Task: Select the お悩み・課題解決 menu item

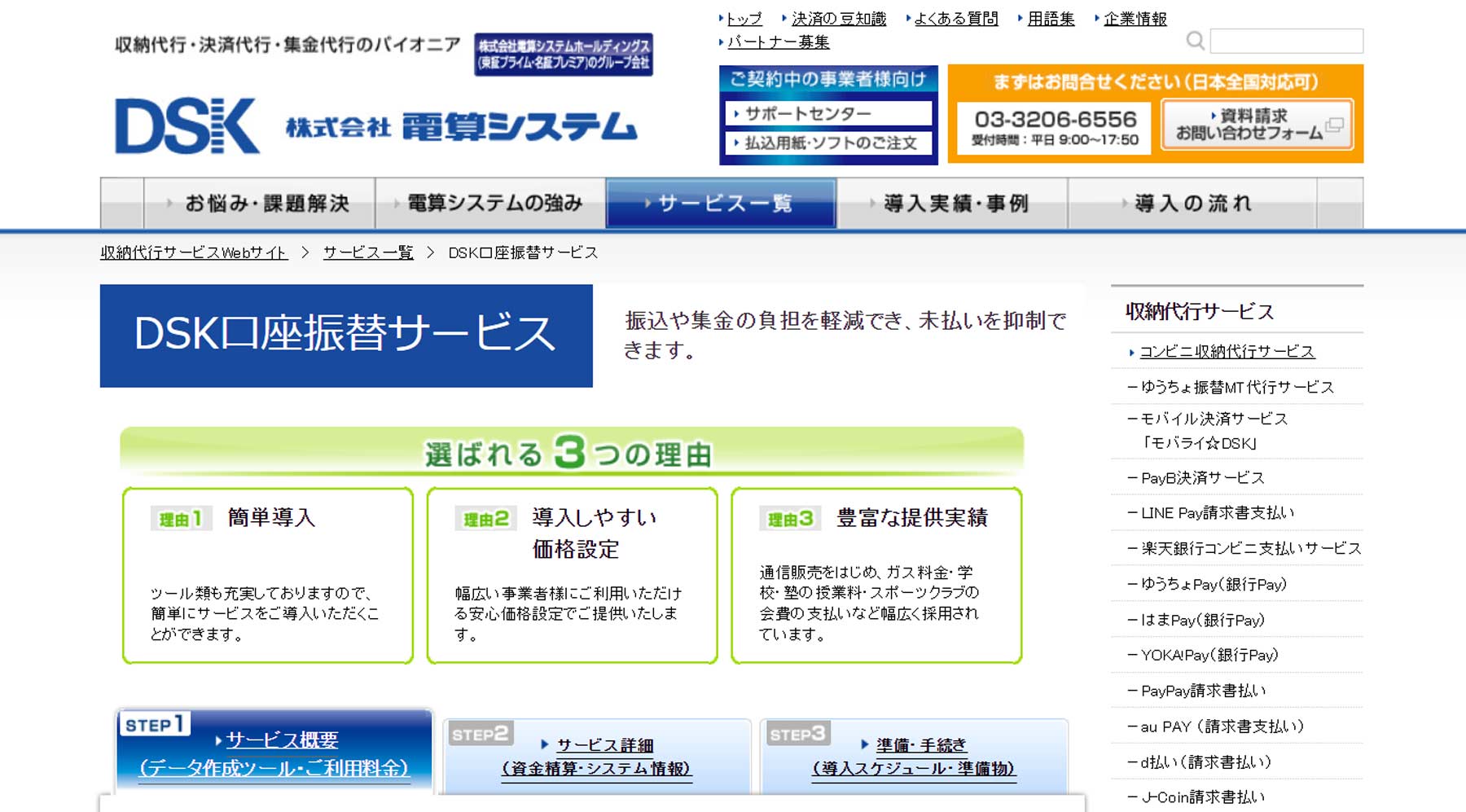Action: click(x=266, y=204)
